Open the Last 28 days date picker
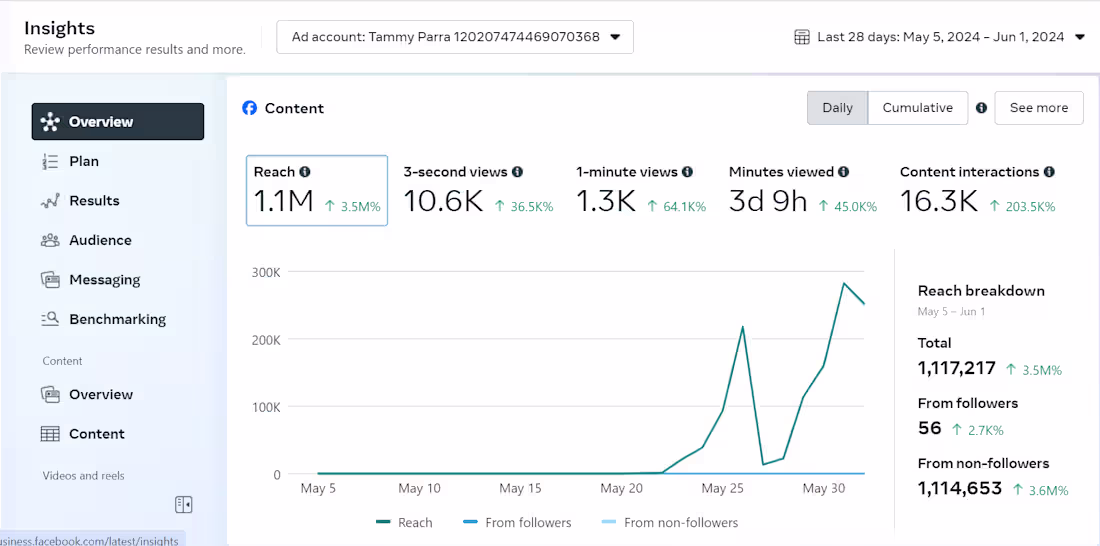 tap(939, 37)
